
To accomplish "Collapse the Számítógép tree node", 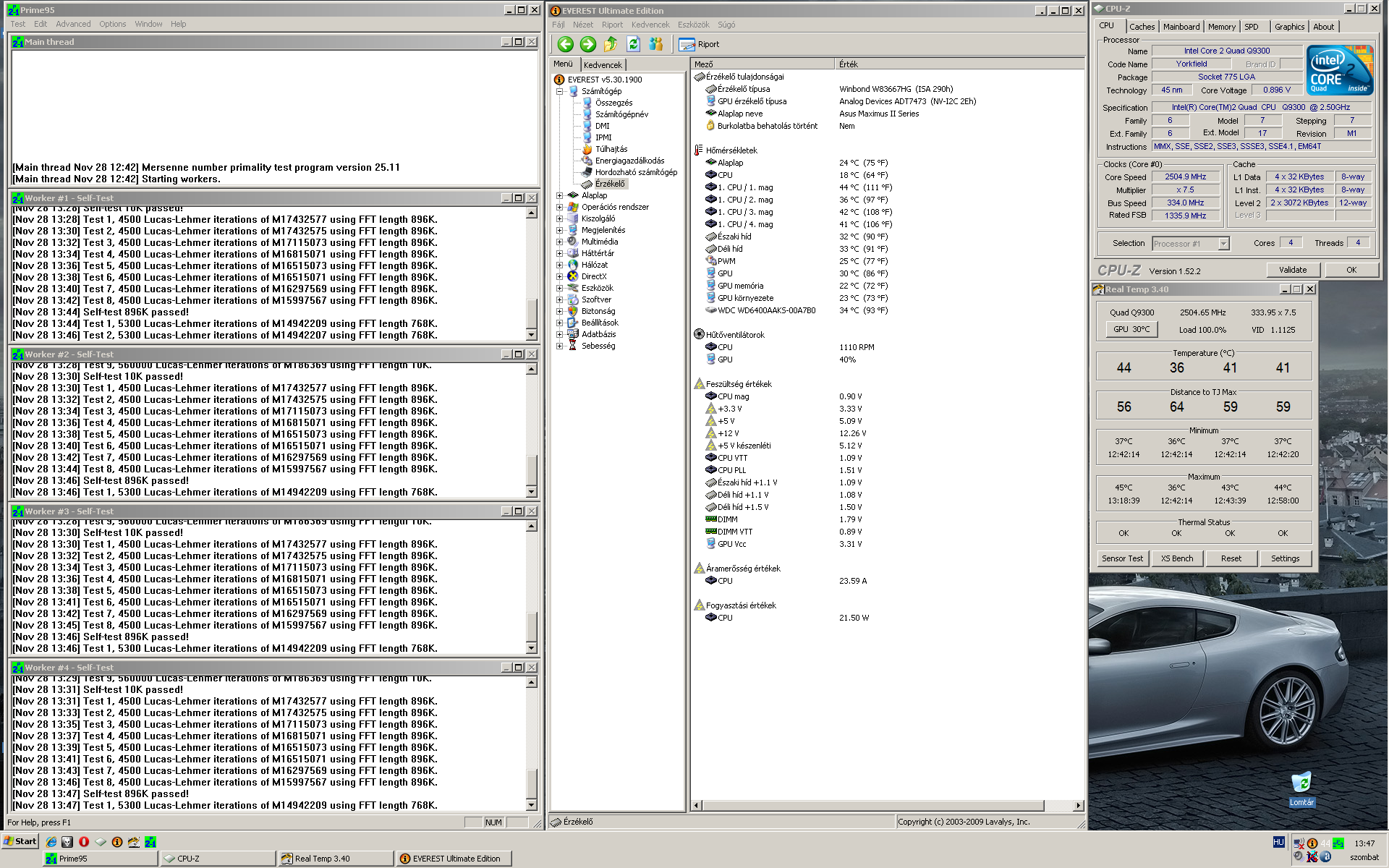I will (x=559, y=91).
